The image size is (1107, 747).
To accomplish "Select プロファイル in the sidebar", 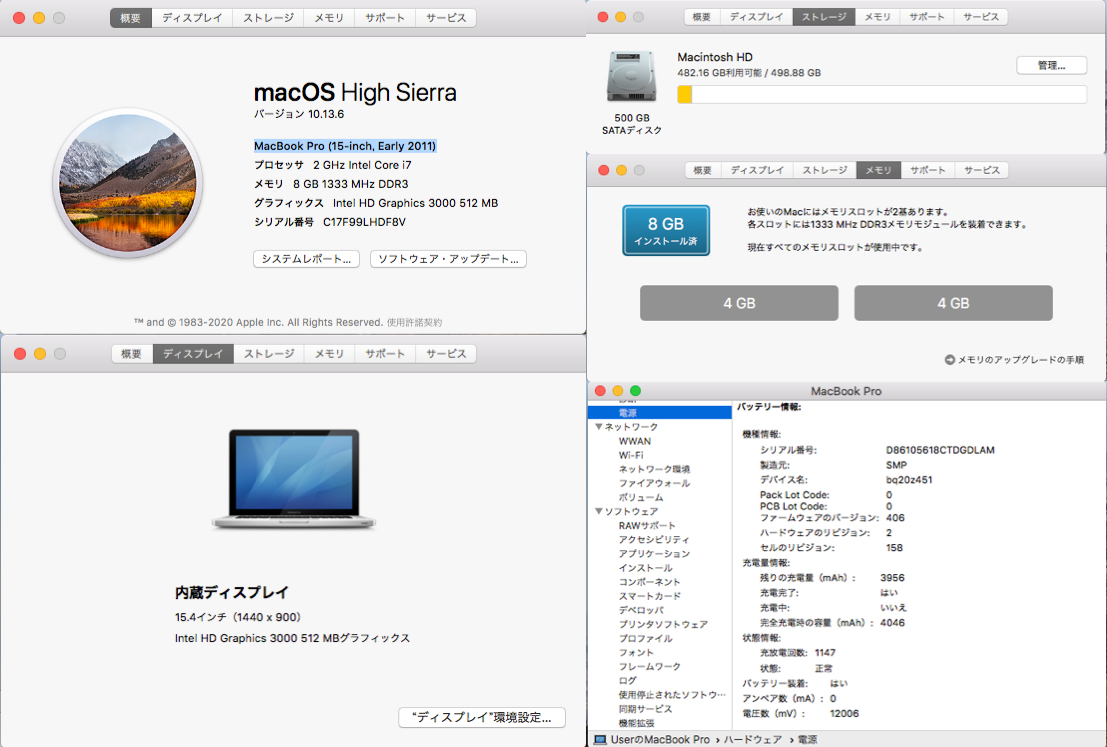I will (645, 639).
